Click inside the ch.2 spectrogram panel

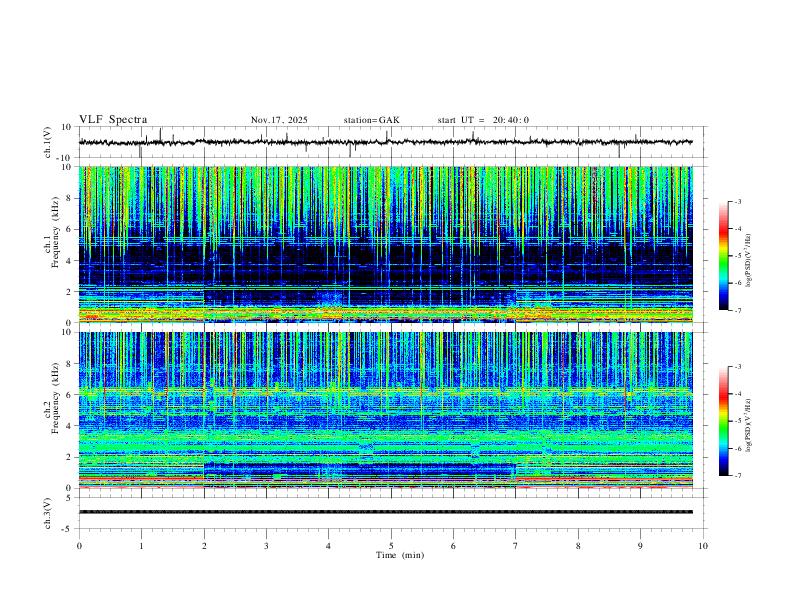click(385, 410)
